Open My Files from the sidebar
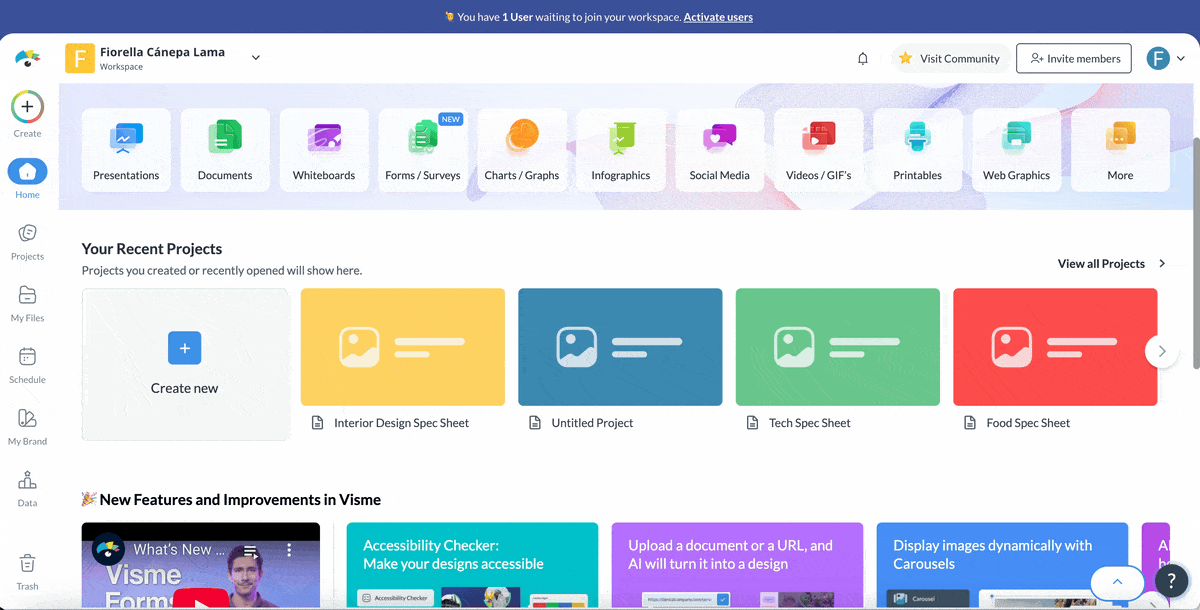This screenshot has width=1200, height=610. point(27,303)
